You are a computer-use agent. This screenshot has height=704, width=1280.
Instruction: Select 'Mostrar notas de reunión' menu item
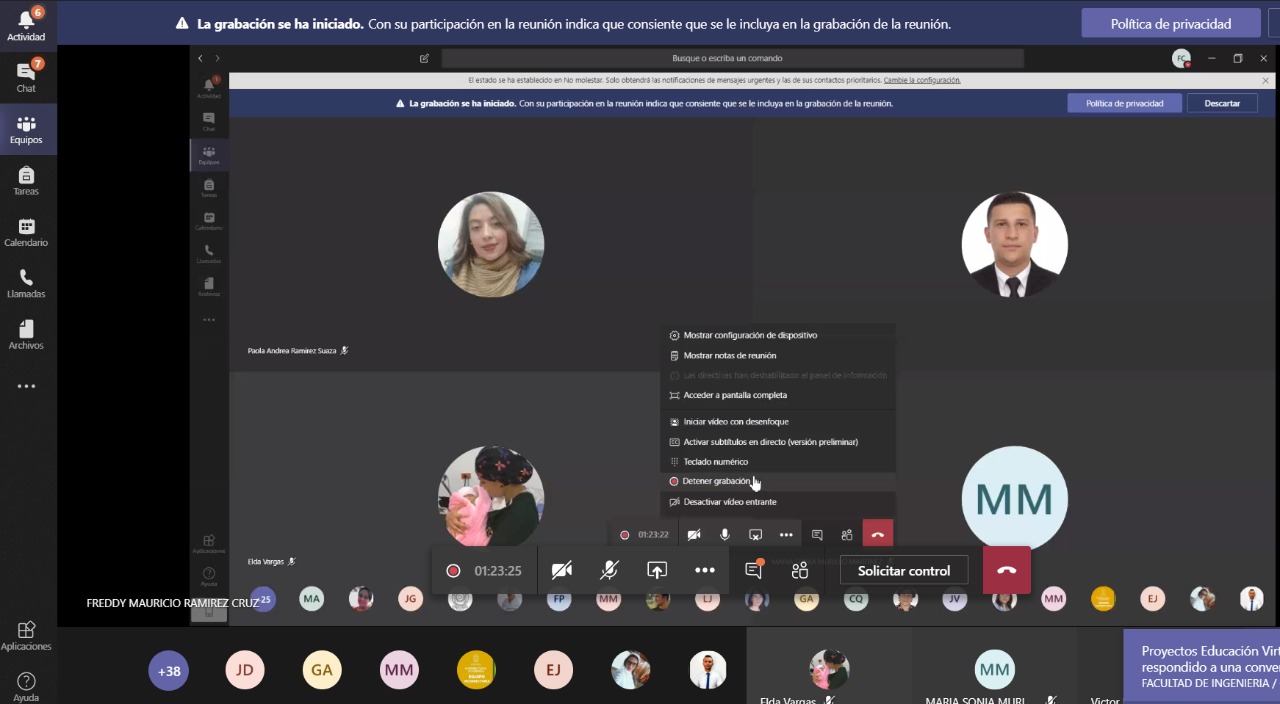tap(778, 355)
